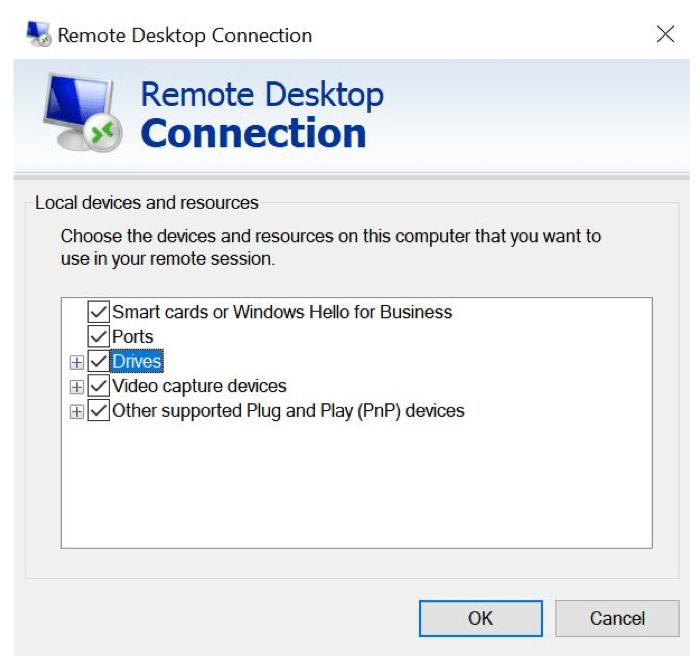Select the Smart cards or Windows Hello label
This screenshot has width=700, height=669.
(x=282, y=312)
